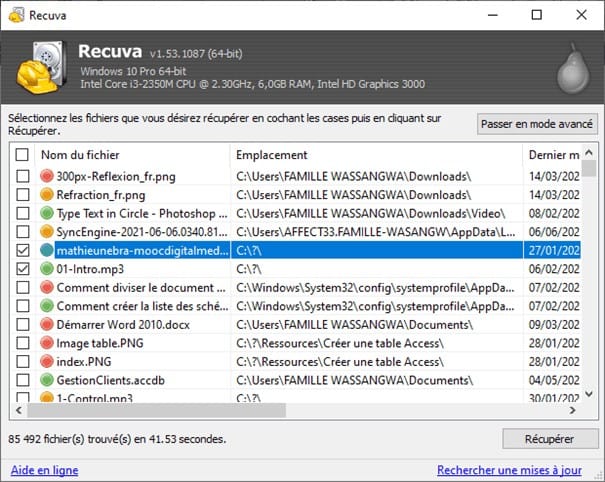The width and height of the screenshot is (605, 482).
Task: Open Rechercher une mises à jour link
Action: pyautogui.click(x=509, y=470)
